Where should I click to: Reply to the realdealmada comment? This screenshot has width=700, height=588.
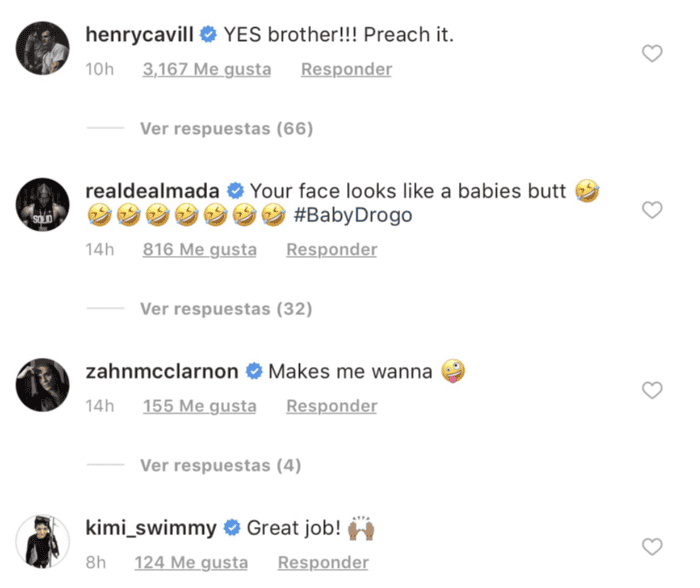[331, 249]
